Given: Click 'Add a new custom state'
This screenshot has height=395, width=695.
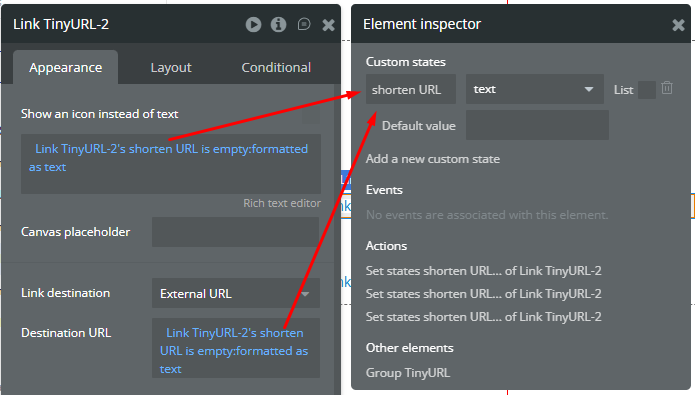Looking at the screenshot, I should pyautogui.click(x=433, y=159).
